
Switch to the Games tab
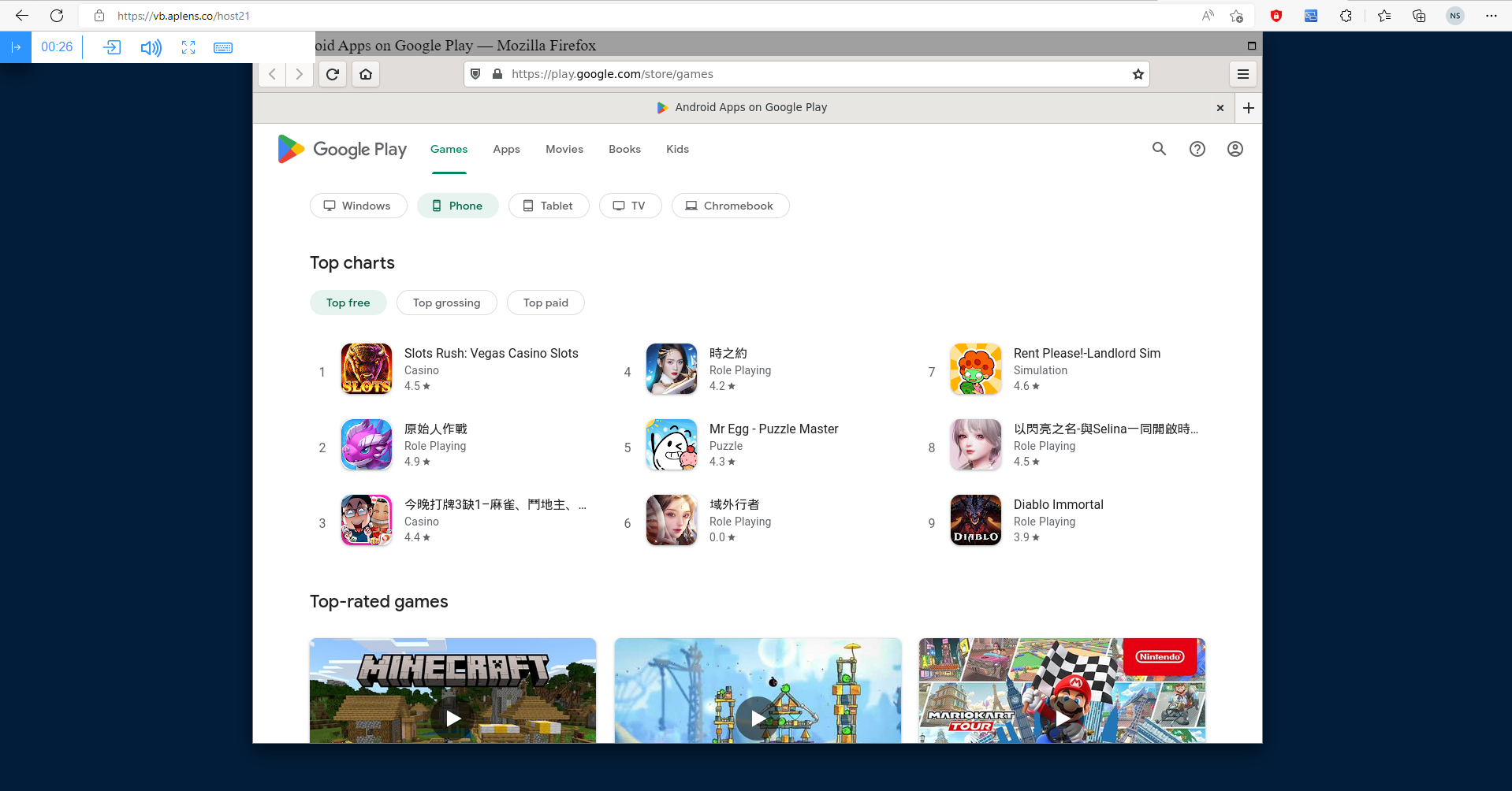pos(449,149)
